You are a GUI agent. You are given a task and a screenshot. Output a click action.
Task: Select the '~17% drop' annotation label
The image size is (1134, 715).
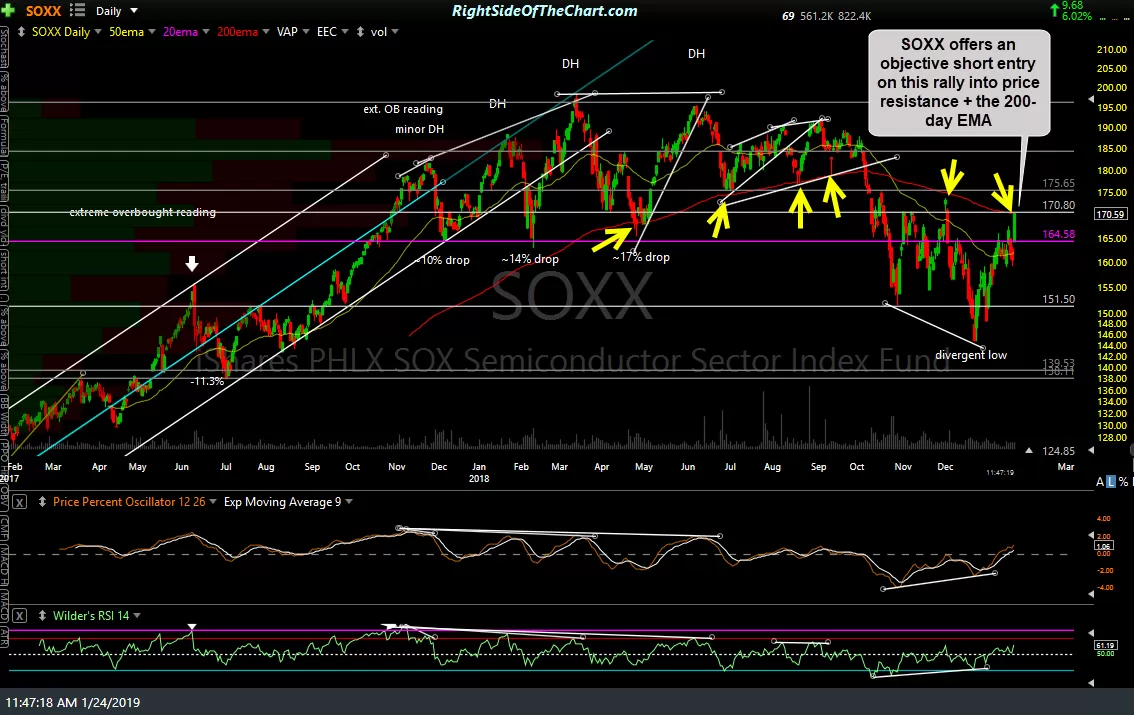[x=641, y=257]
